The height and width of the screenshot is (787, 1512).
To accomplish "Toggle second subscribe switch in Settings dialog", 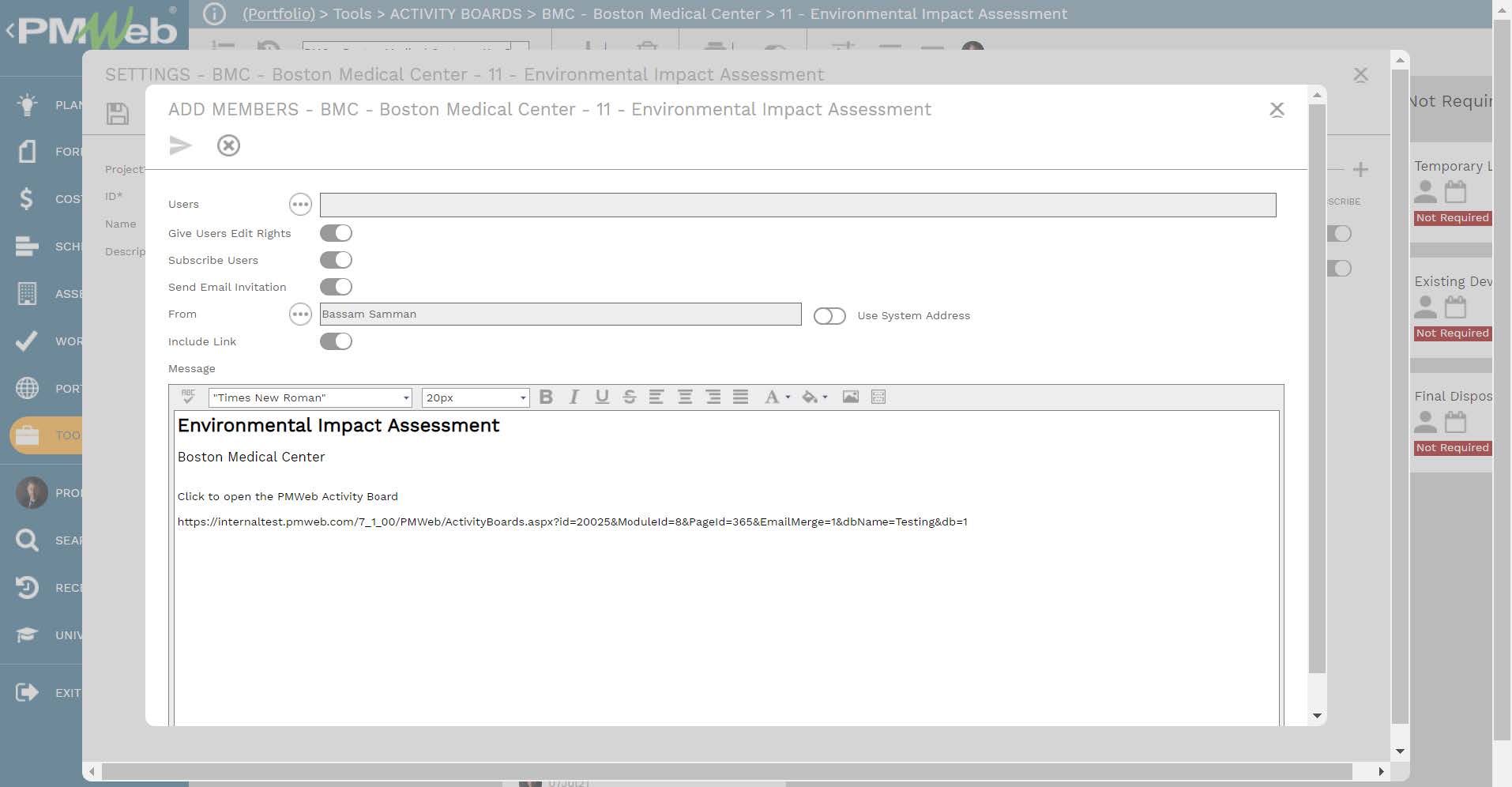I will [1340, 269].
